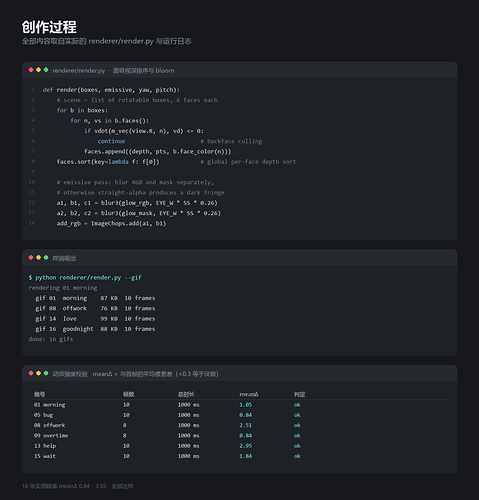Click 'ok' verdict in the morning row
This screenshot has width=479, height=500.
(x=297, y=405)
